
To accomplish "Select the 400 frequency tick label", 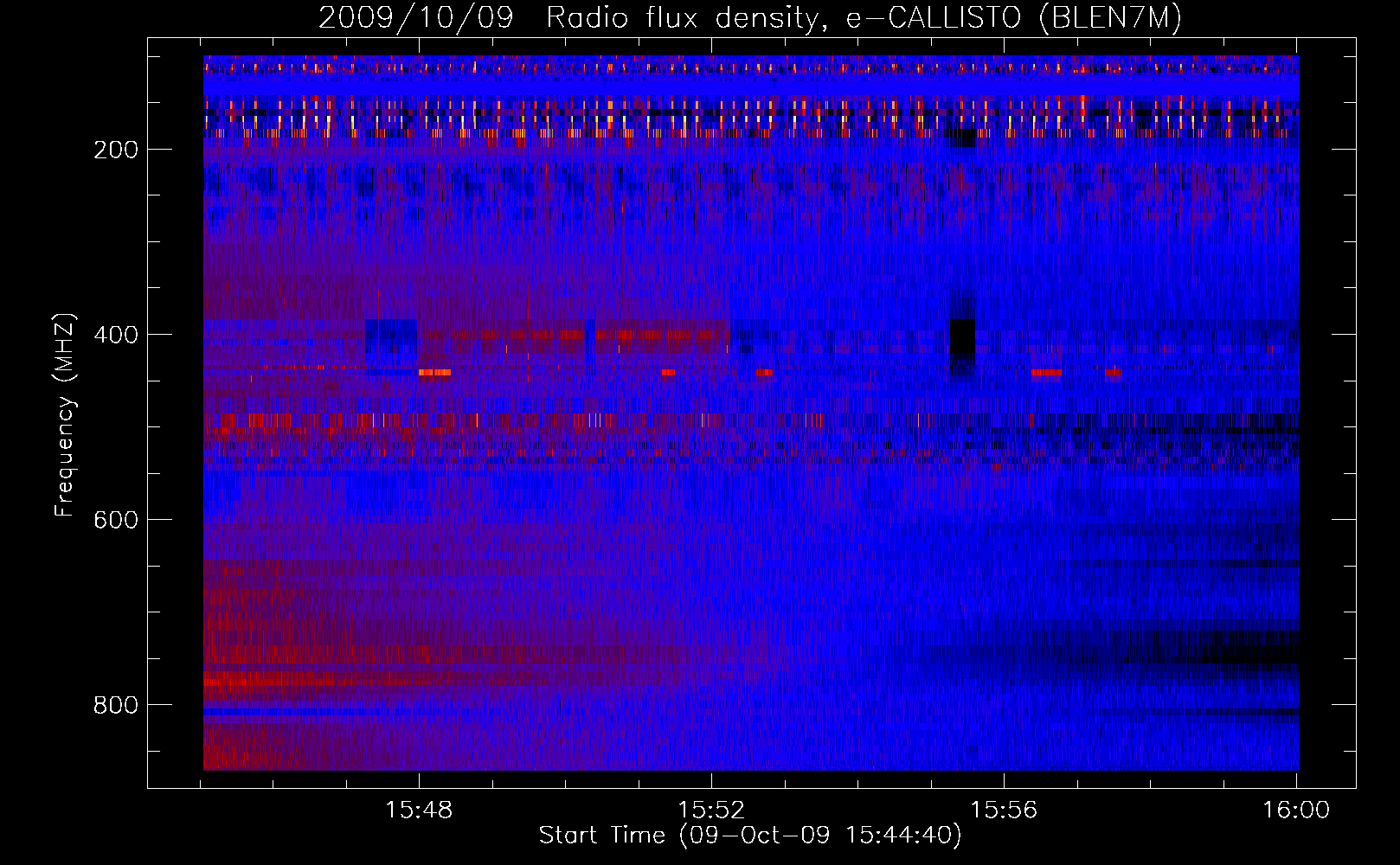I will point(116,335).
